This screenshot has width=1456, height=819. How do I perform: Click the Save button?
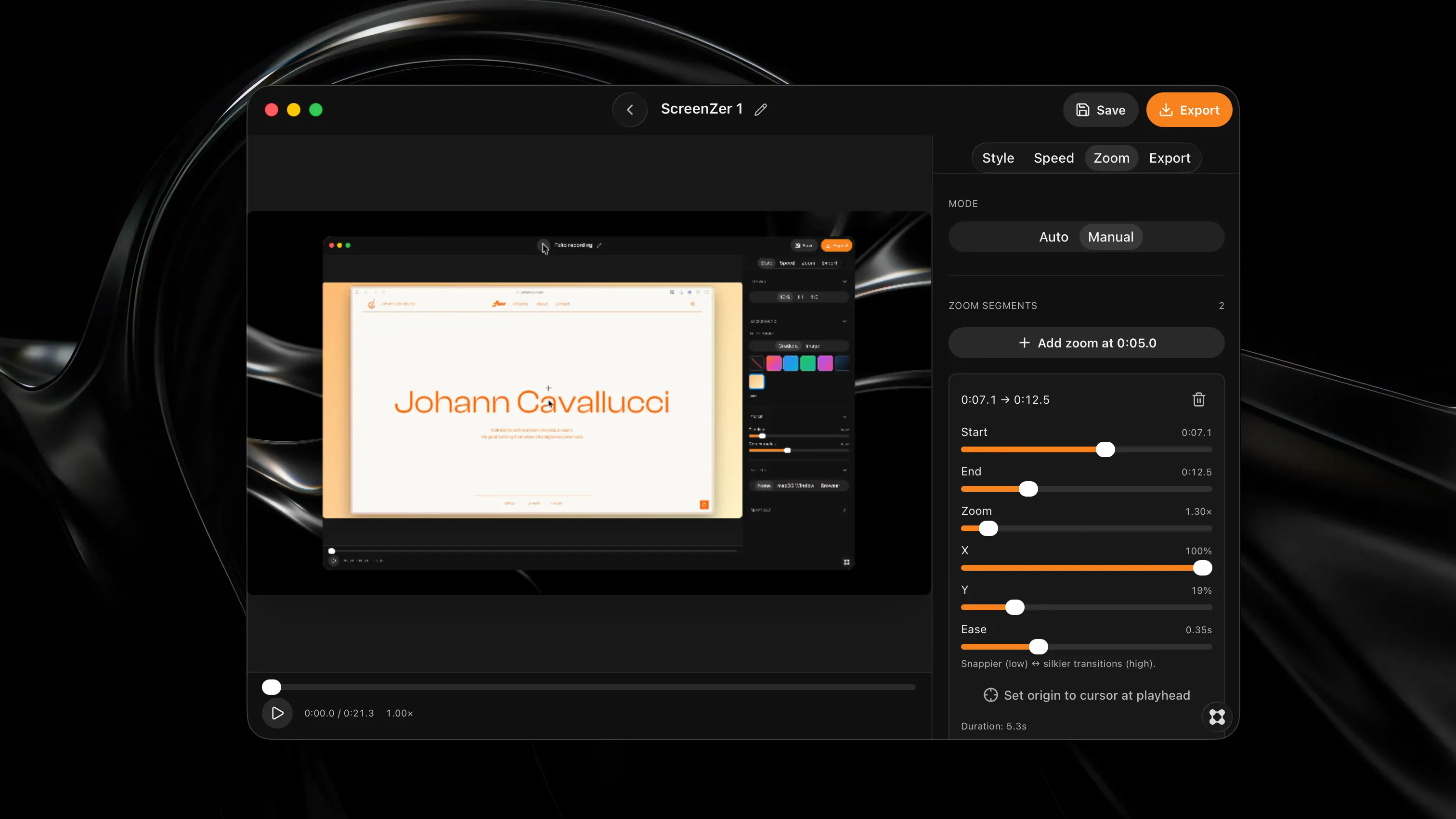coord(1100,110)
